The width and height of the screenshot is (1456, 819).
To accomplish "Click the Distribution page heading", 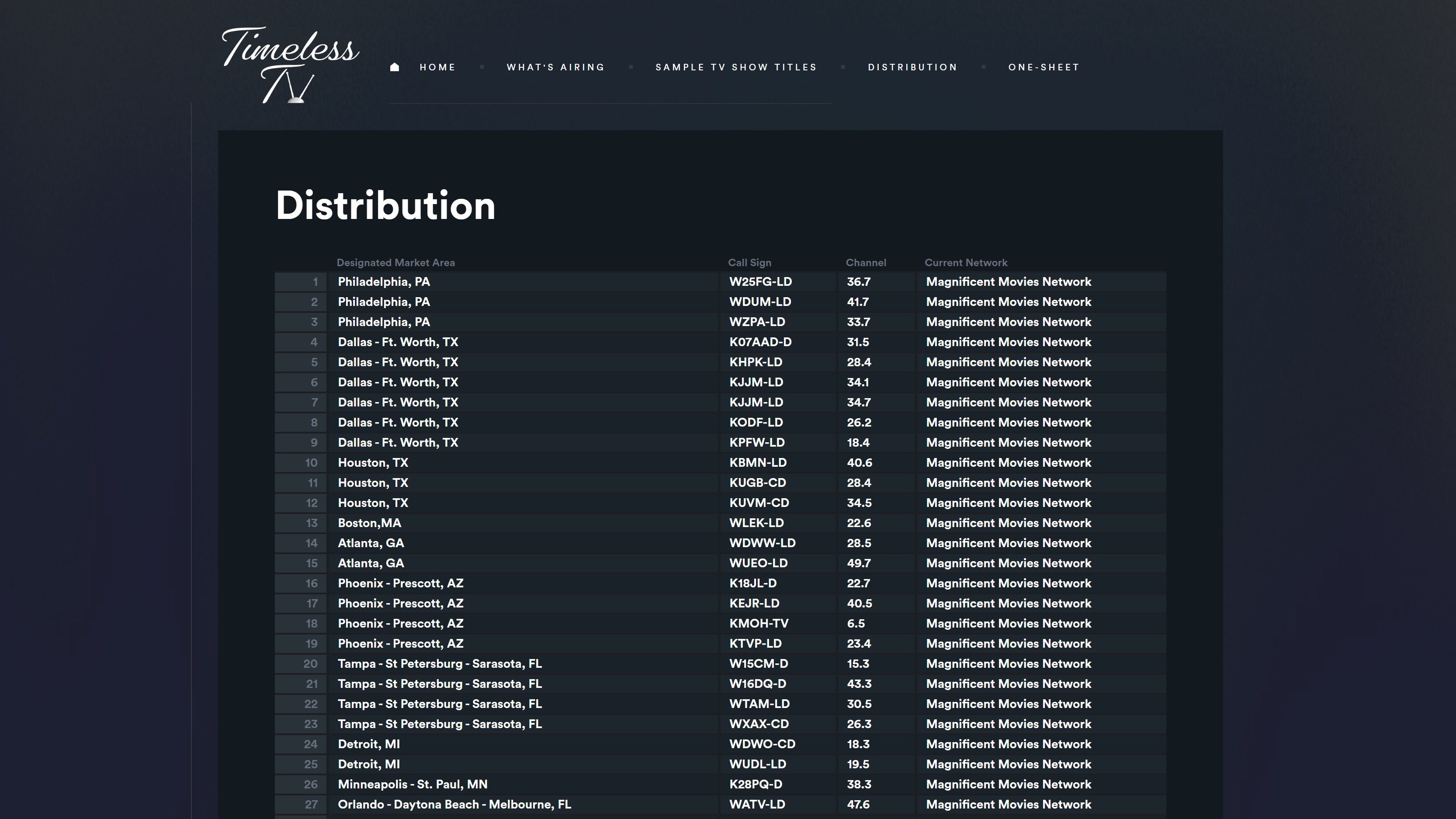I will (x=385, y=205).
